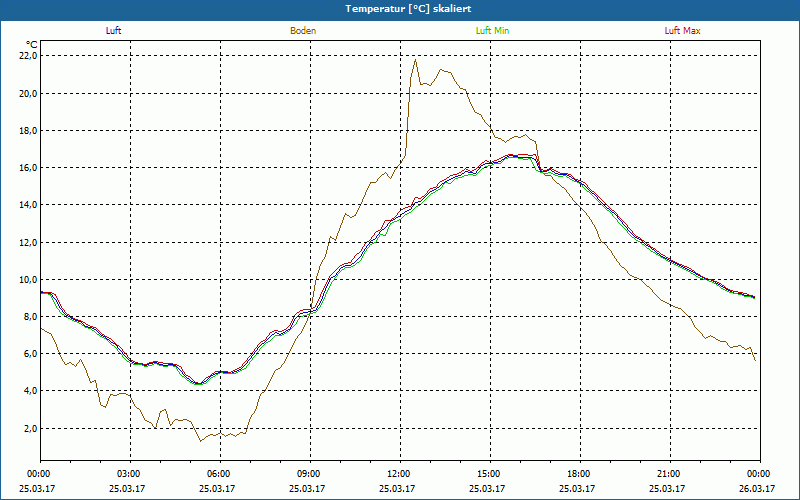This screenshot has width=800, height=500.
Task: Click the °C unit label on y-axis
Action: (x=31, y=45)
